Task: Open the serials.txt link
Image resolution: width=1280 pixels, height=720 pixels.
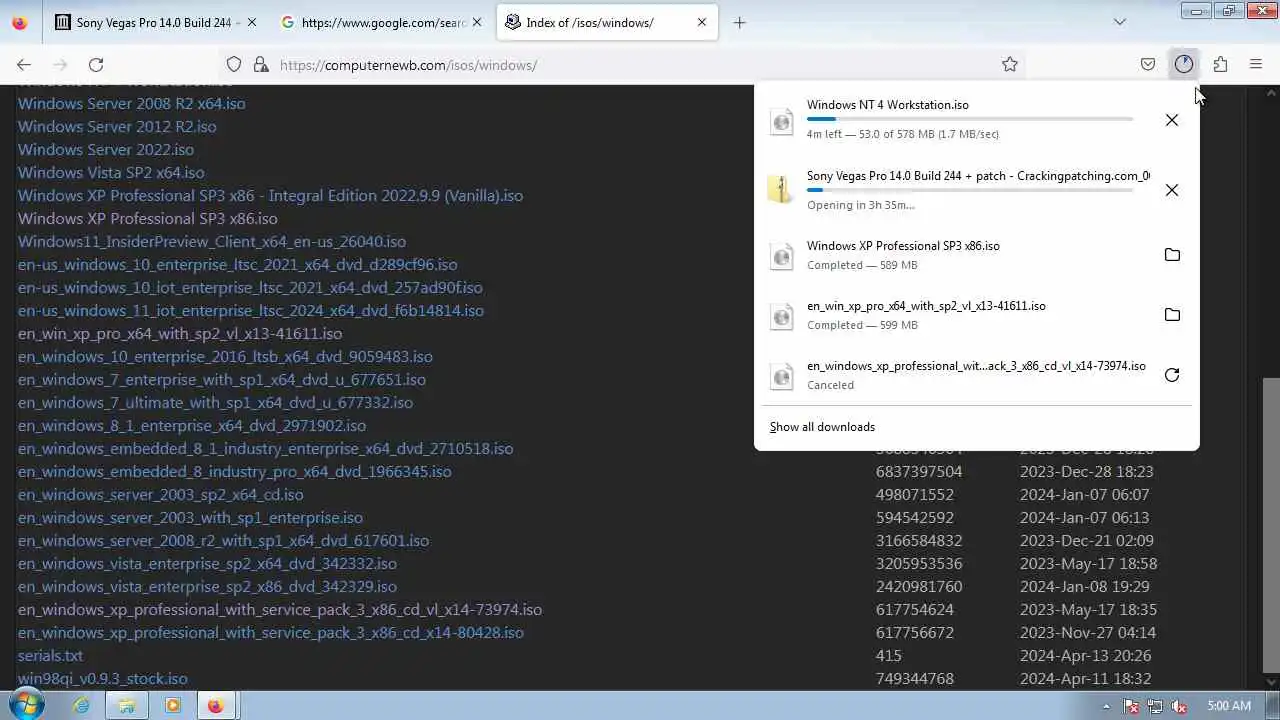Action: (x=50, y=655)
